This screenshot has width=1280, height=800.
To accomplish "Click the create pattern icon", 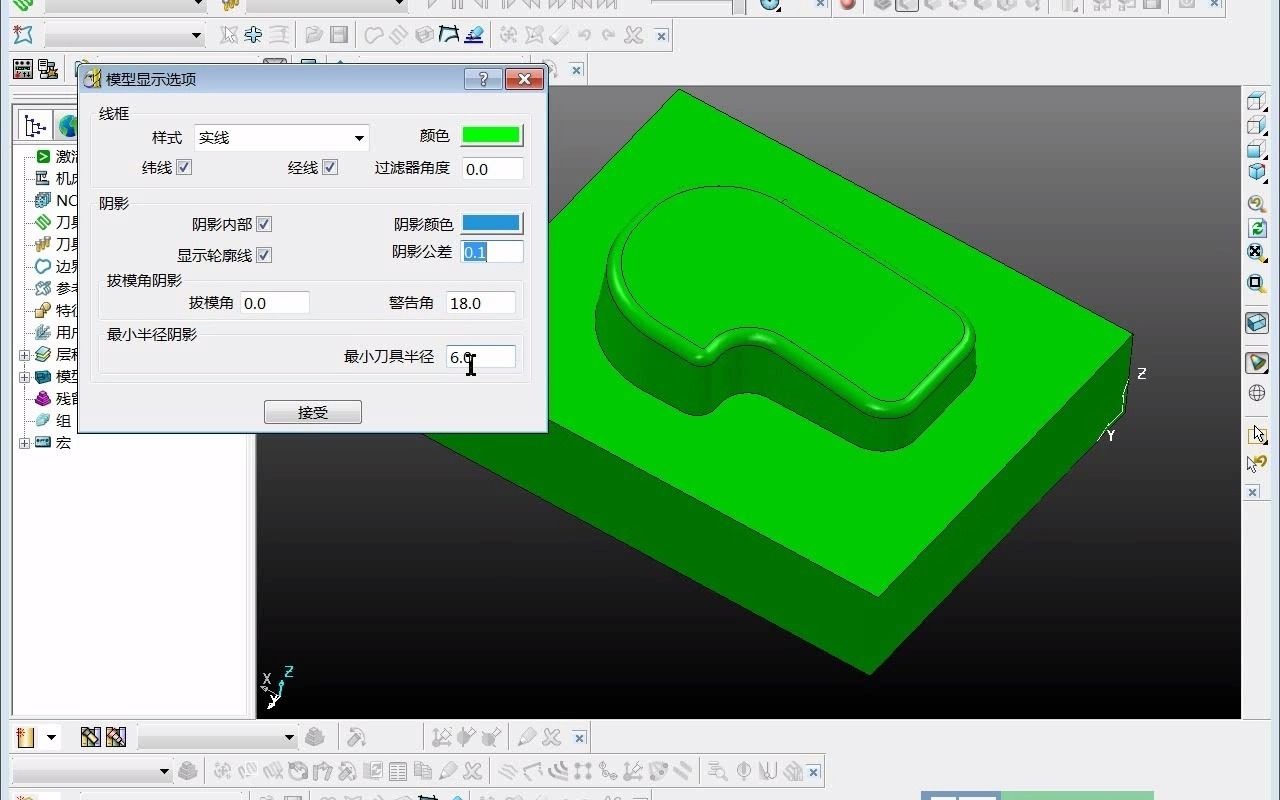I will pos(25,738).
